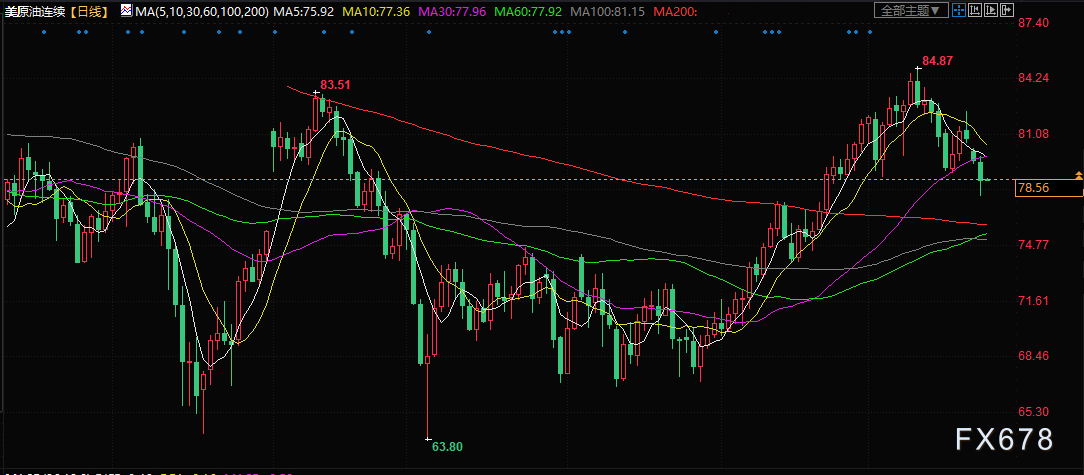Select the gray MA100:81.15 legend value
The width and height of the screenshot is (1084, 475).
[608, 11]
